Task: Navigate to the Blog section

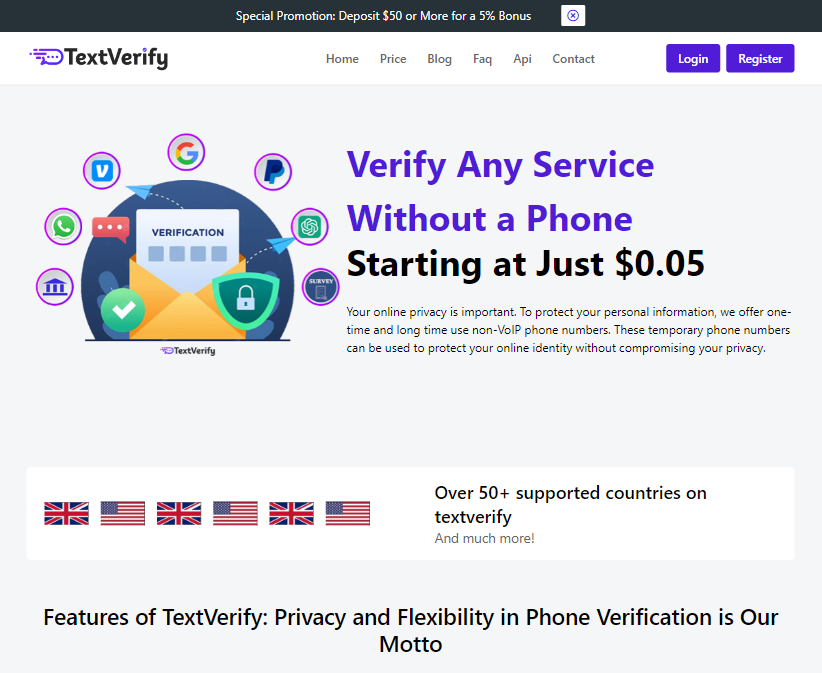Action: click(x=440, y=59)
